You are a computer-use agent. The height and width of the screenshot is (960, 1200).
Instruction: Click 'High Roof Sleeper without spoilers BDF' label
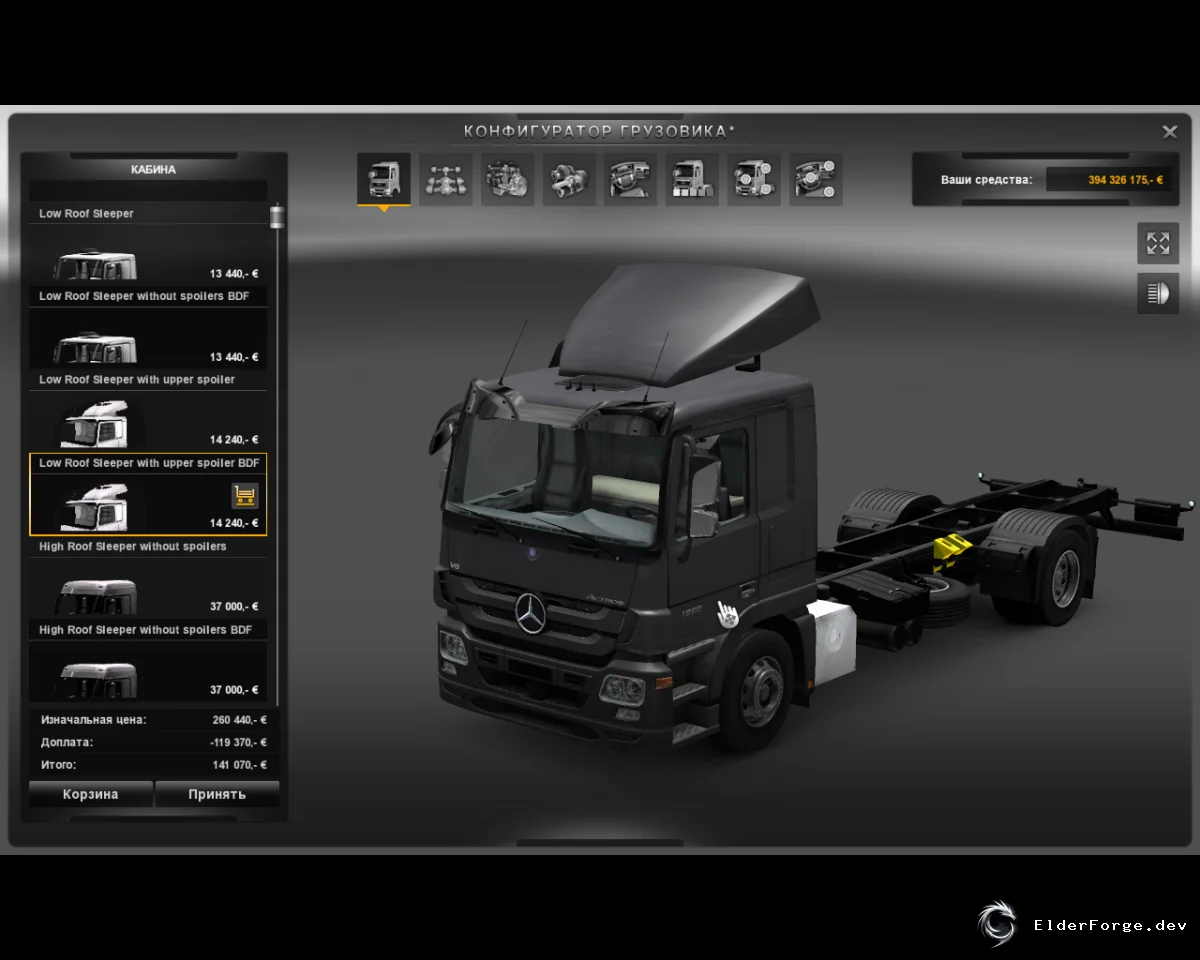(146, 630)
